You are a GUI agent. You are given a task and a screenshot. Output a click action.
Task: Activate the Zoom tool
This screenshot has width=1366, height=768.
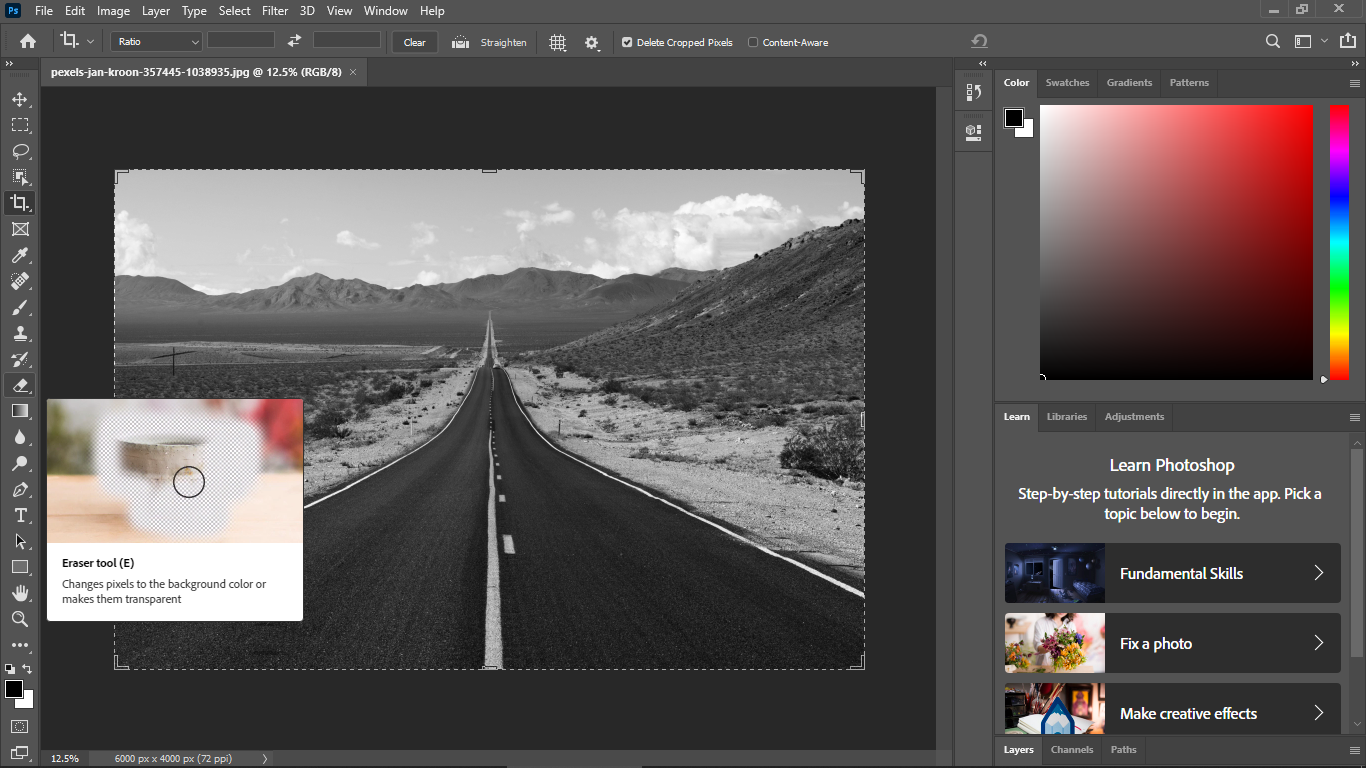click(x=19, y=619)
